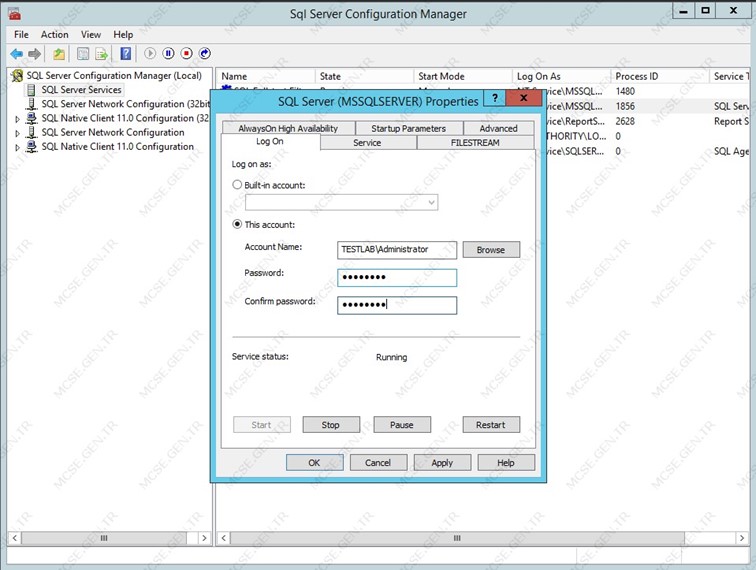
Task: Sort by the Start Mode column header
Action: (463, 76)
